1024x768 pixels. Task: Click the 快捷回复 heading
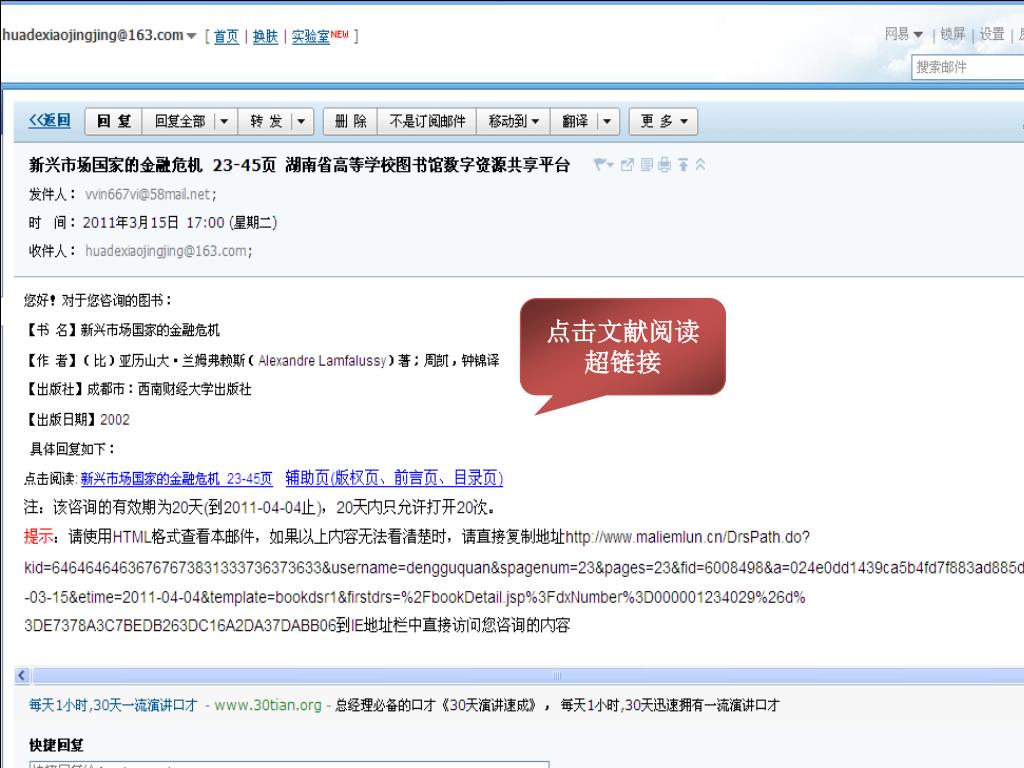click(56, 745)
